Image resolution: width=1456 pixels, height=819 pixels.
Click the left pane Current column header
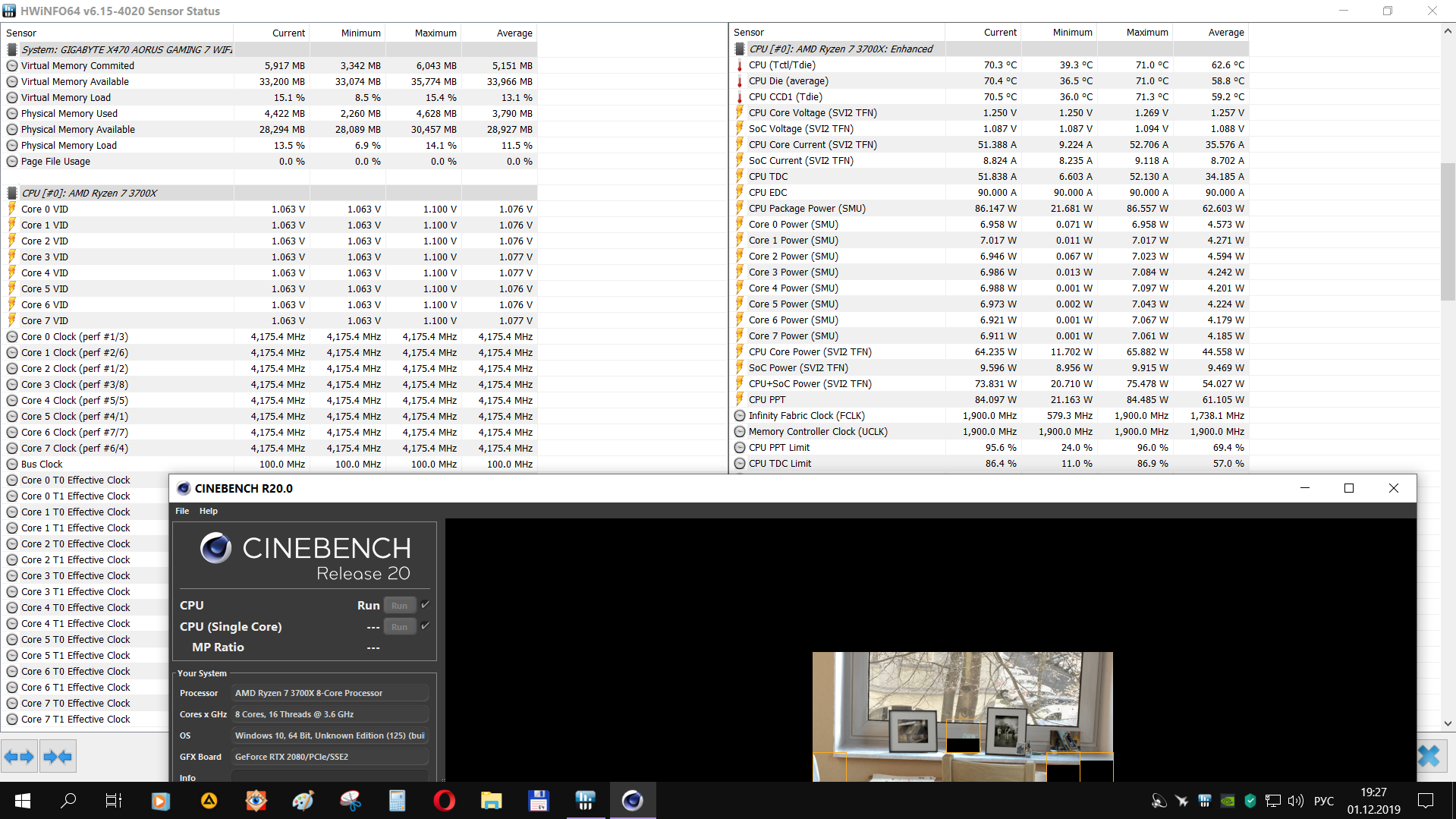pos(272,33)
